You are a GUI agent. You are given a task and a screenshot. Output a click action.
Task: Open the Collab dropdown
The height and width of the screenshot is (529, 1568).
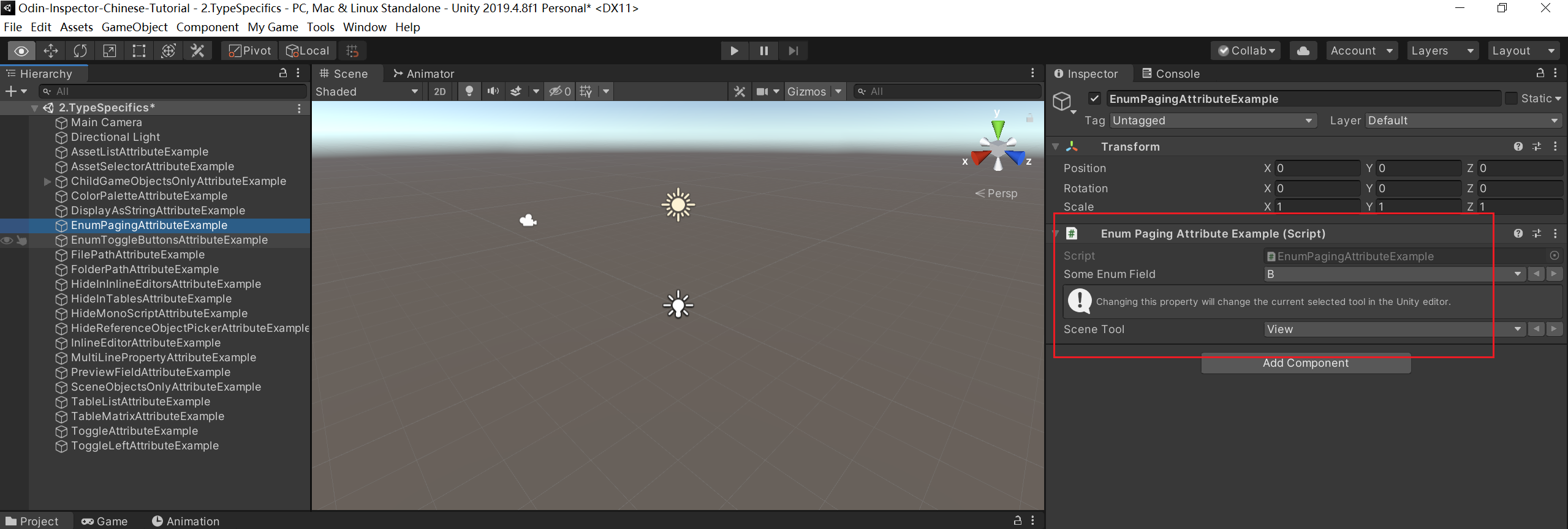(1246, 51)
